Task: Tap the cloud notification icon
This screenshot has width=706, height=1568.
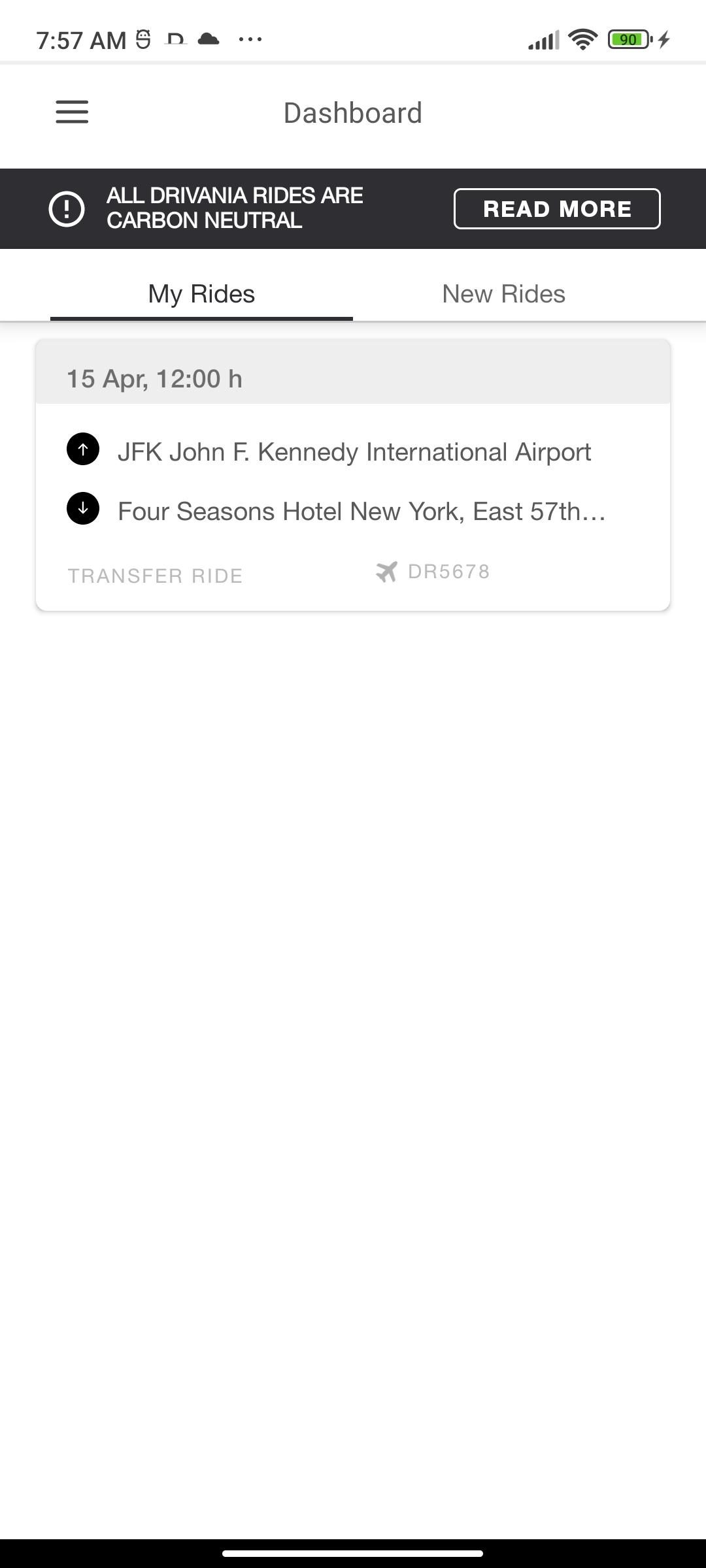Action: 208,39
